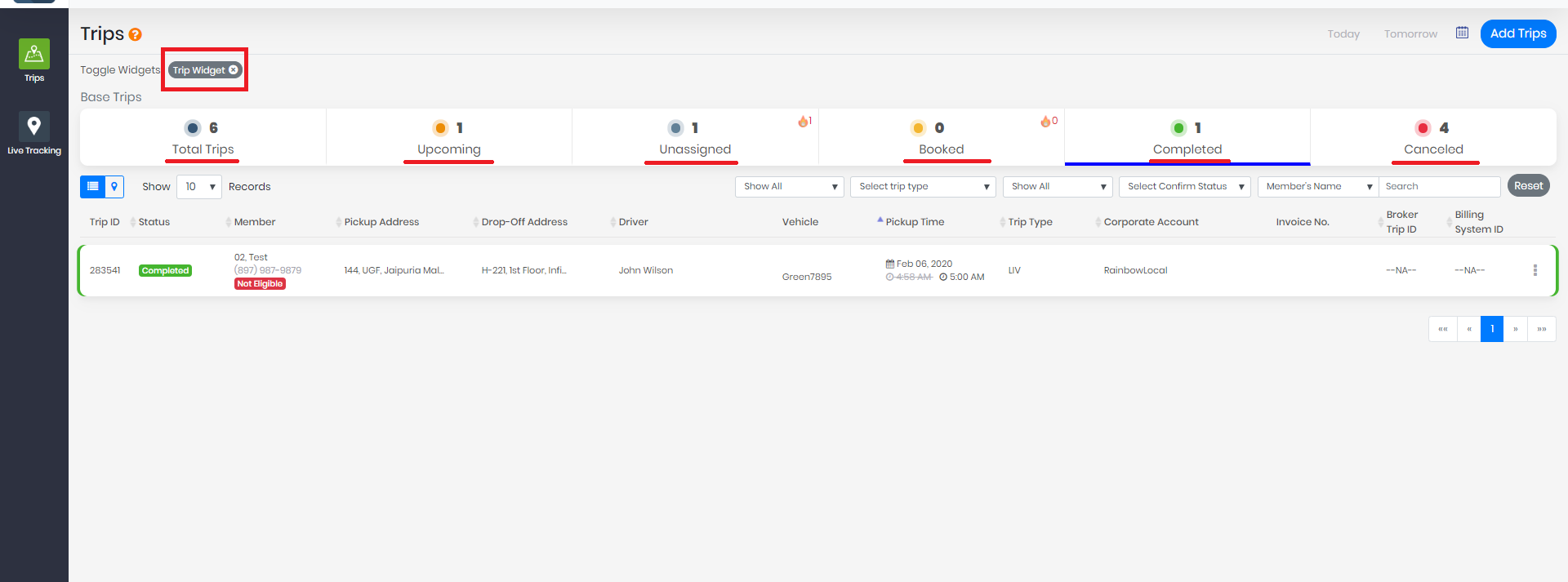Open three-dot actions menu for trip 283541
The image size is (1568, 582).
click(x=1535, y=270)
